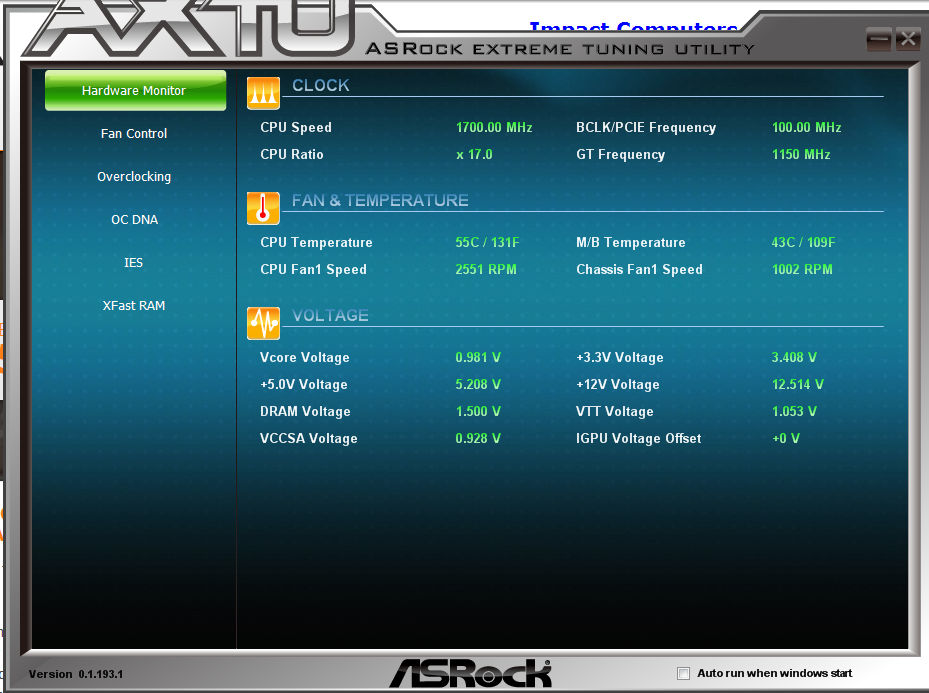Click the GT Frequency label
The height and width of the screenshot is (693, 929).
[x=620, y=155]
